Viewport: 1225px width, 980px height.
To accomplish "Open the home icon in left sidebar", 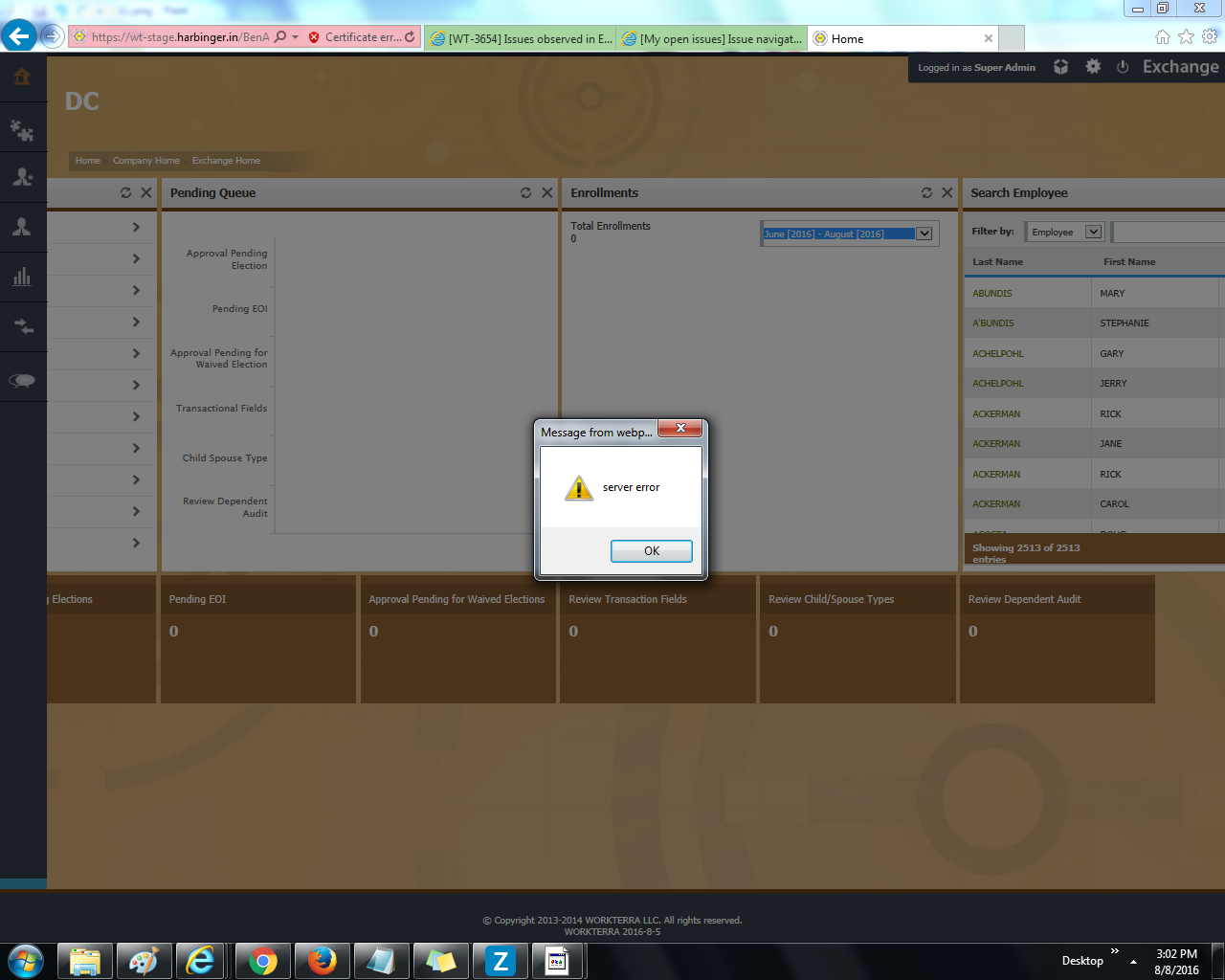I will [22, 78].
